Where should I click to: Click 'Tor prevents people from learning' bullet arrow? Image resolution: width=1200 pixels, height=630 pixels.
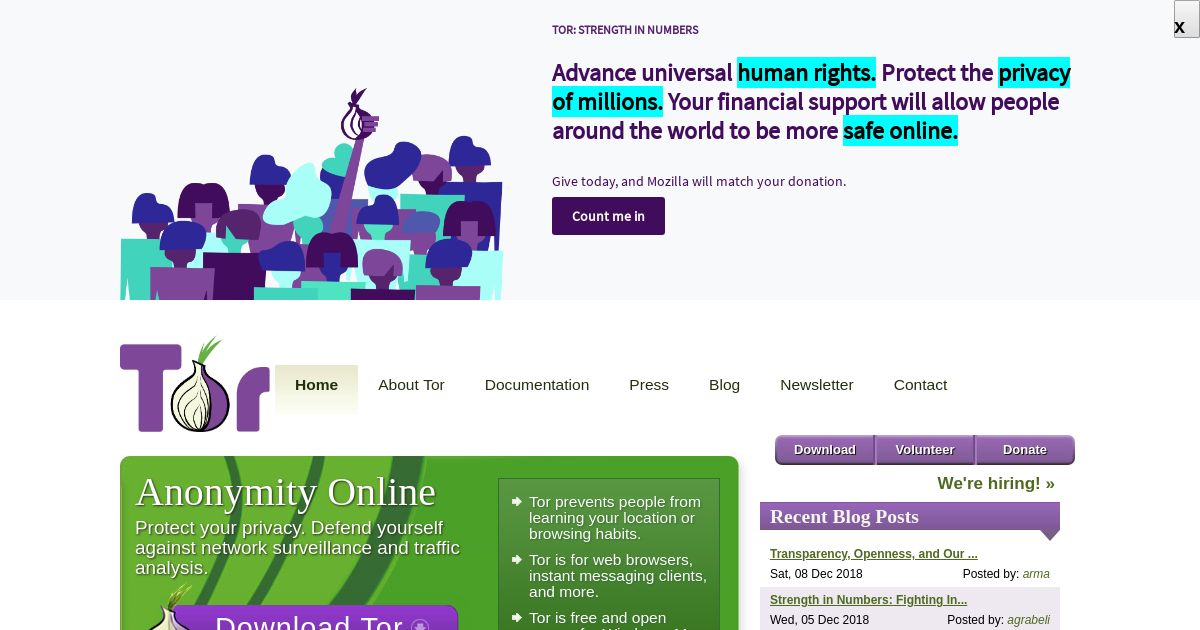516,502
